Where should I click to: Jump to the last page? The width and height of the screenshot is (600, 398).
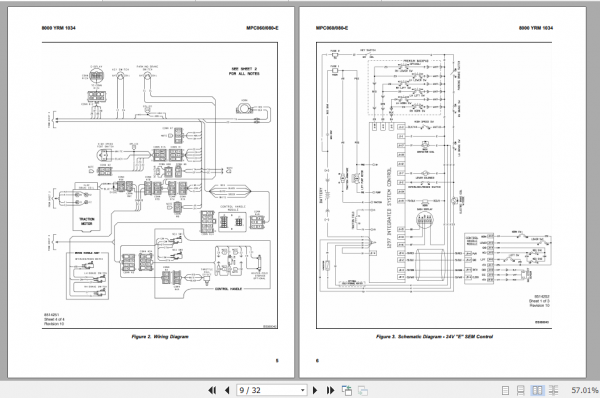tap(330, 390)
